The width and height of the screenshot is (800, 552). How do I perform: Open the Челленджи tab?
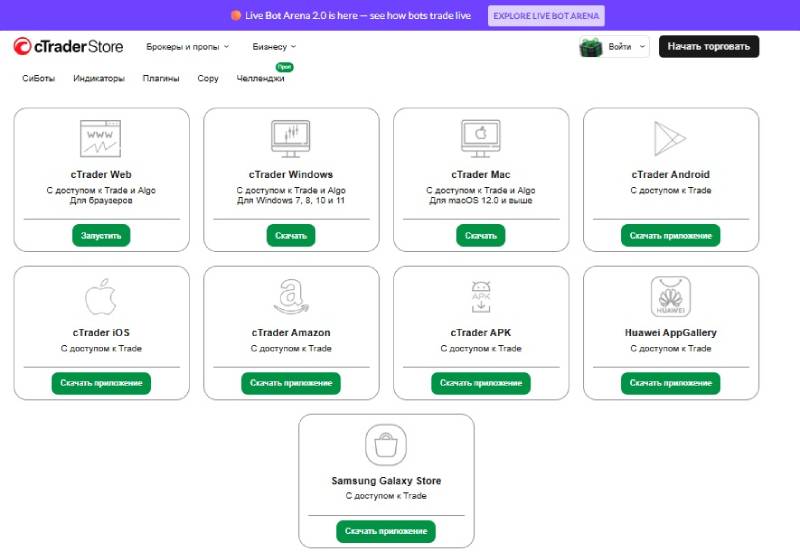coord(260,78)
